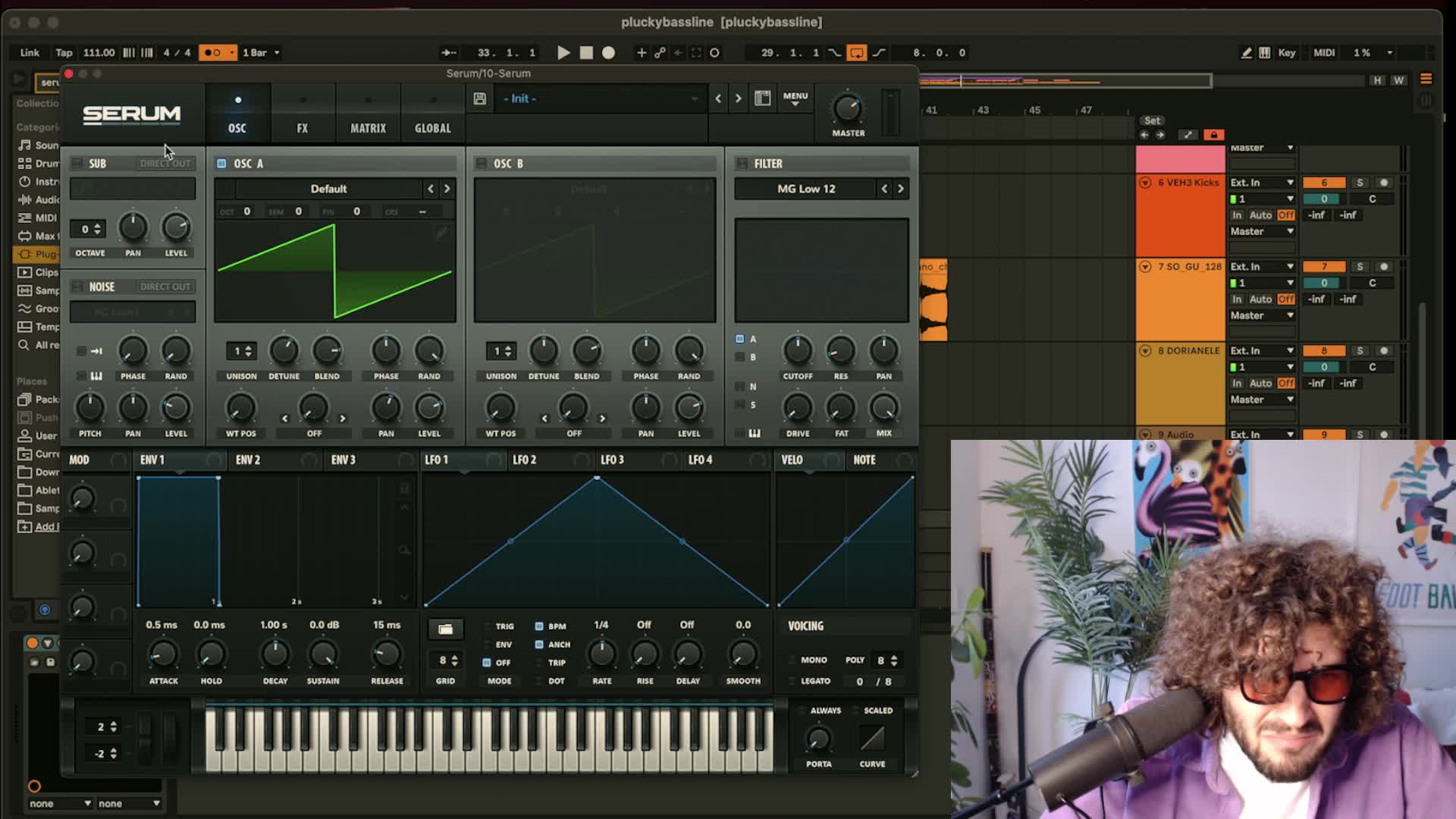Toggle the Draw Mode pencil icon
1456x819 pixels.
1247,52
